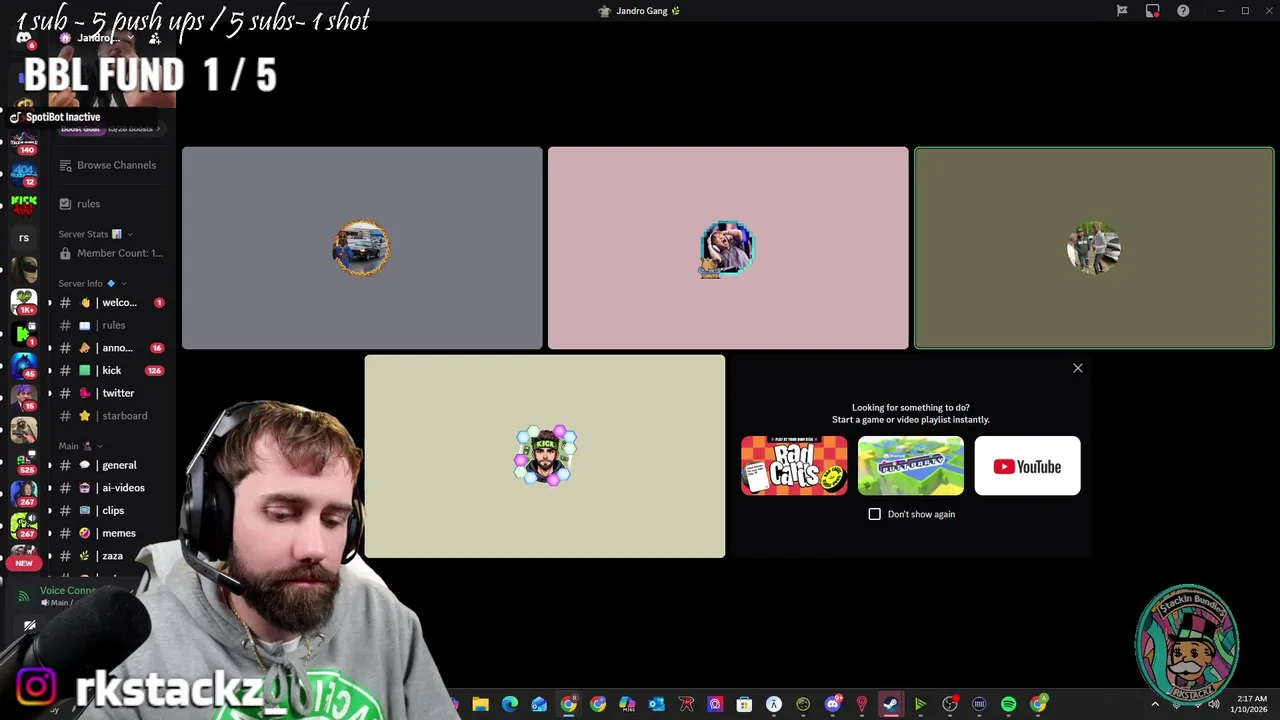Launch the YouTube watch together activity
The width and height of the screenshot is (1280, 720).
pyautogui.click(x=1027, y=466)
